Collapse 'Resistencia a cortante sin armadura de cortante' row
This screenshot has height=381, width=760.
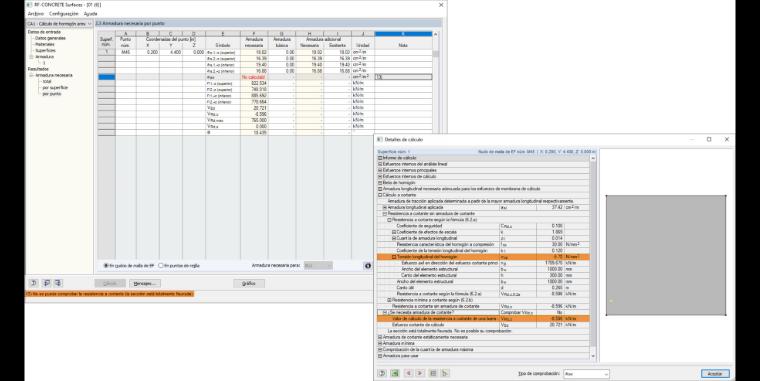(385, 214)
